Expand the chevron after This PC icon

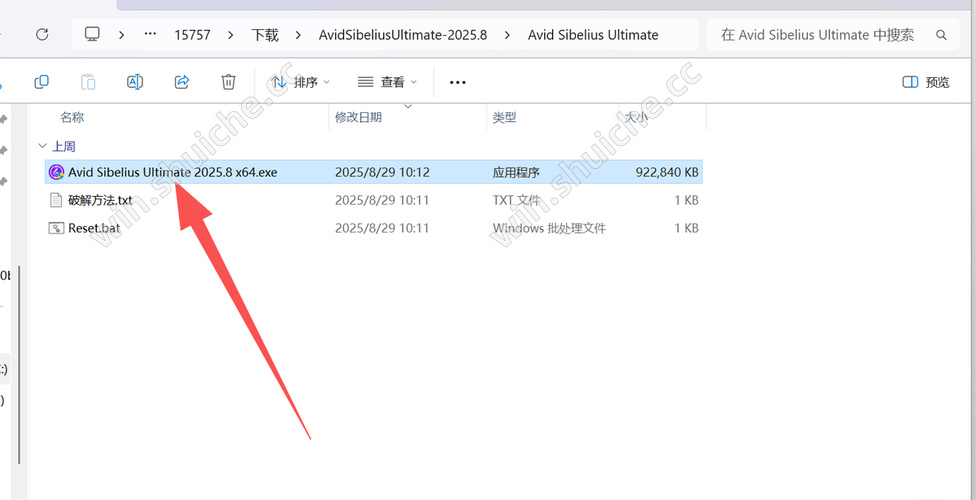click(121, 35)
